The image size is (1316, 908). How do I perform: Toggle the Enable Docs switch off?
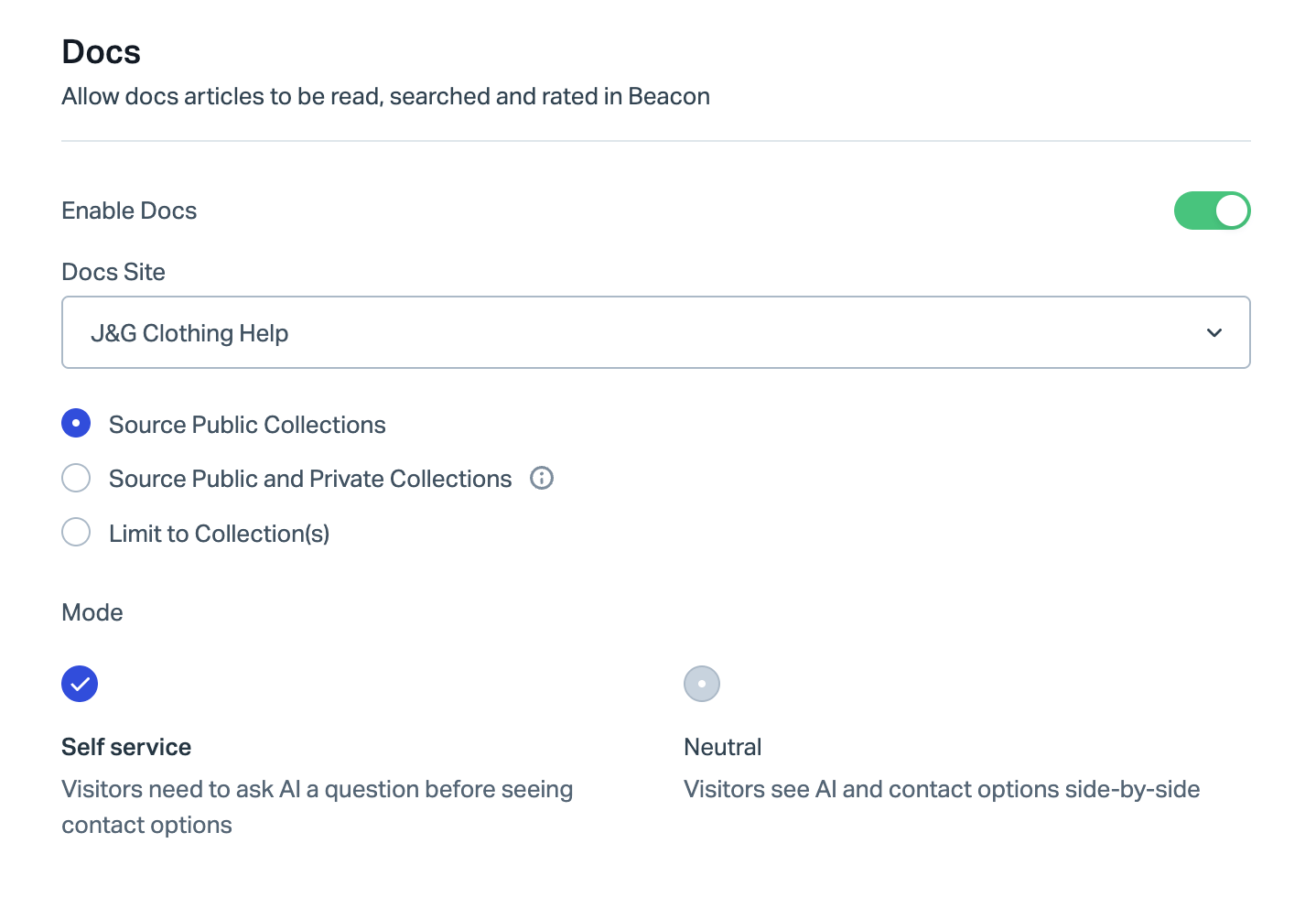pos(1211,211)
